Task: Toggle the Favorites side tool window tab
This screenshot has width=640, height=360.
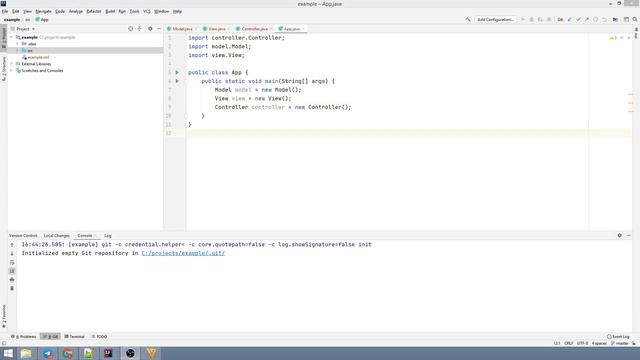Action: [x=4, y=316]
